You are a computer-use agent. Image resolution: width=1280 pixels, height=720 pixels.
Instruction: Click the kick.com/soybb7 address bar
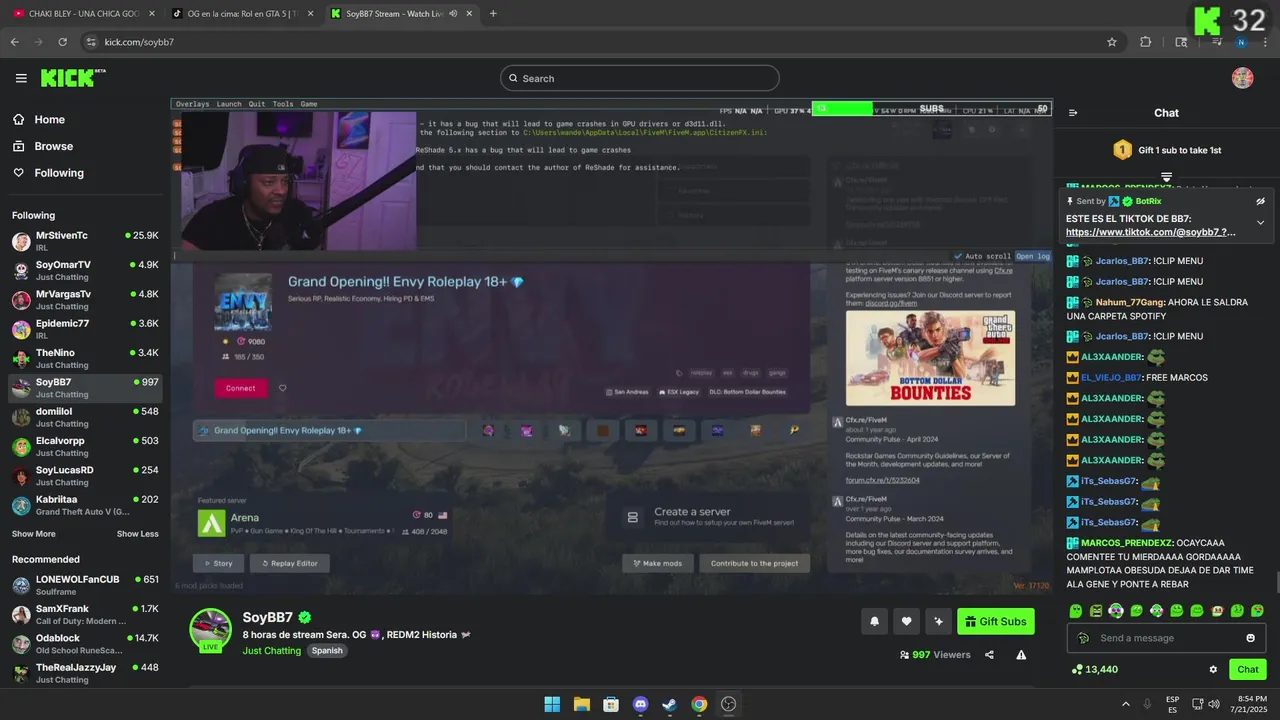[601, 42]
